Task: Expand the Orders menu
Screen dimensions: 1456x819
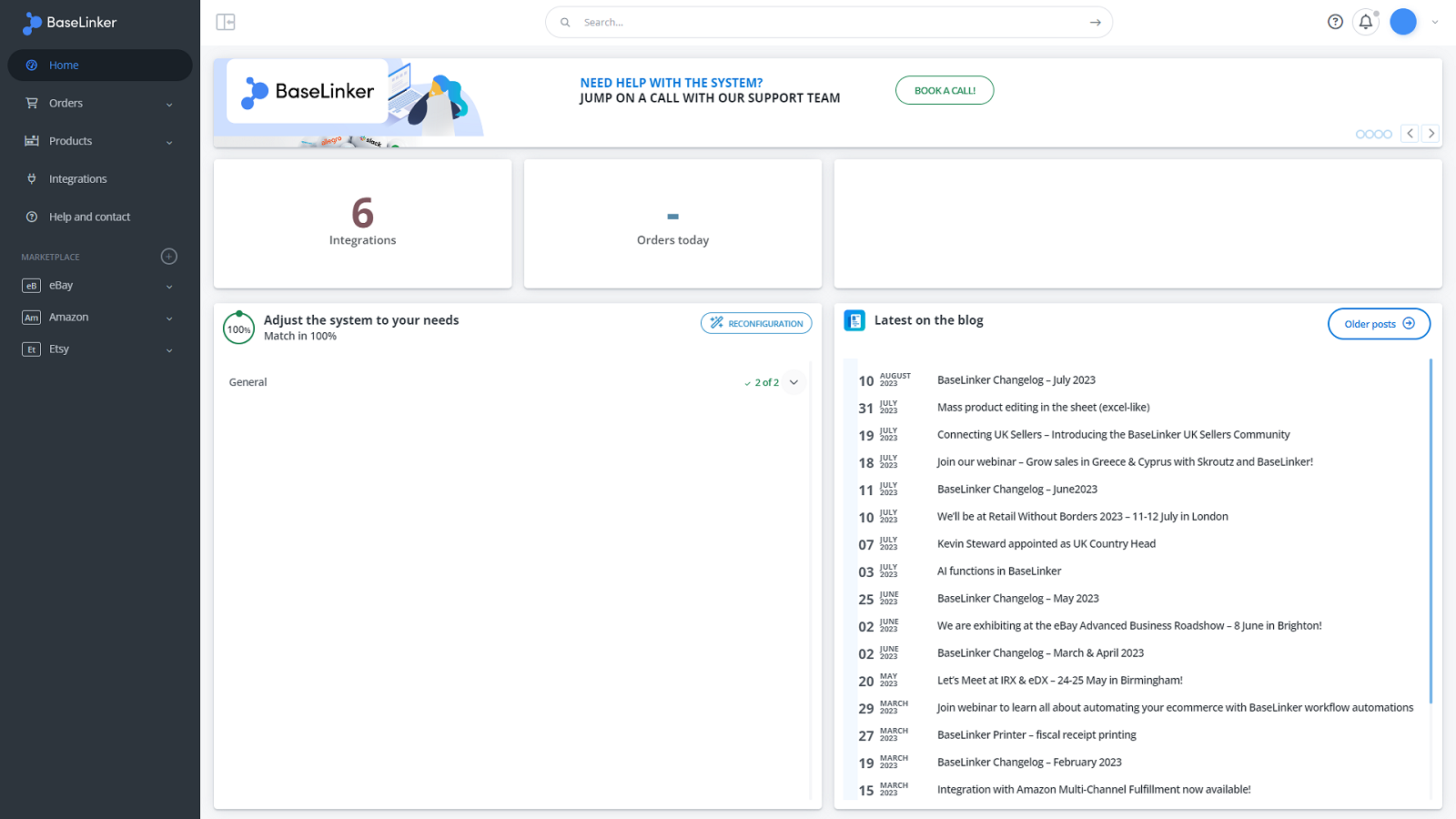Action: tap(100, 104)
